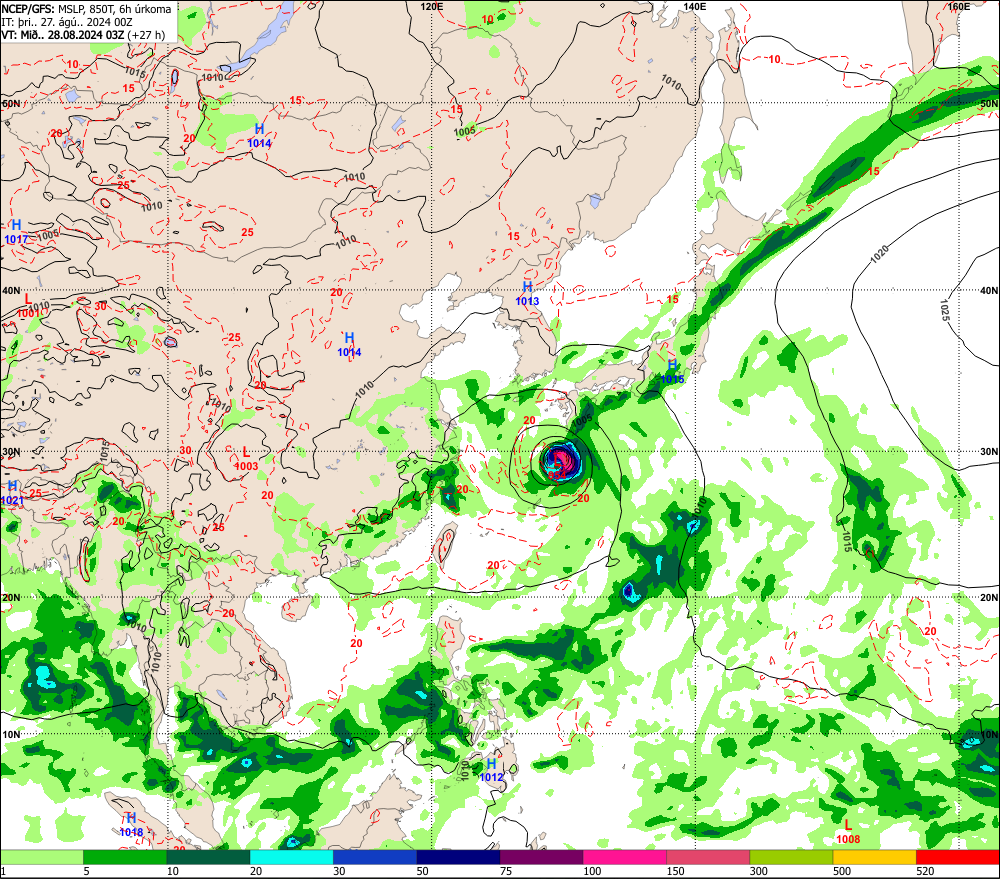
Task: Click the legend value 300
Action: (759, 871)
